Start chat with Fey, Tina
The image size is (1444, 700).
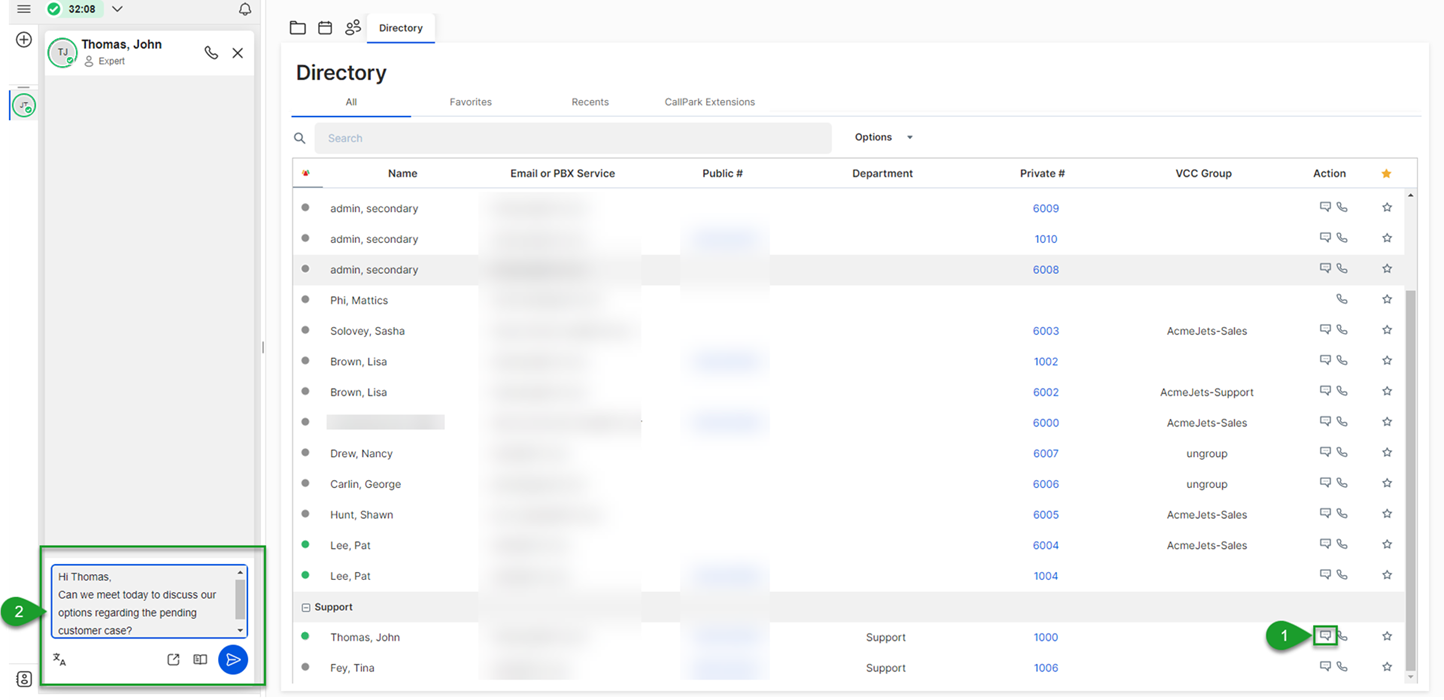coord(1325,666)
